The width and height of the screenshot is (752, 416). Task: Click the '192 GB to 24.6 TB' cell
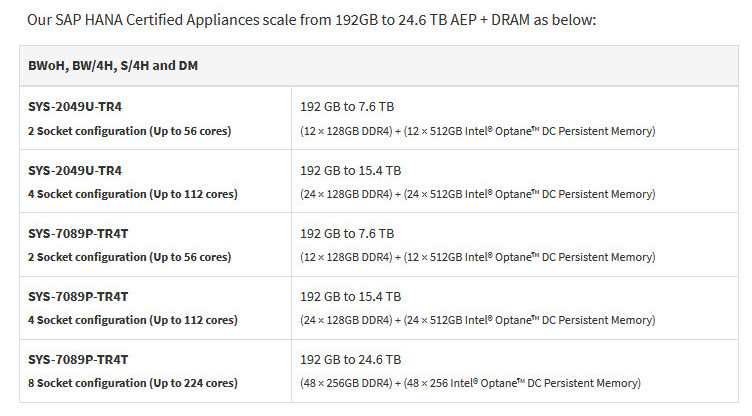pos(351,359)
